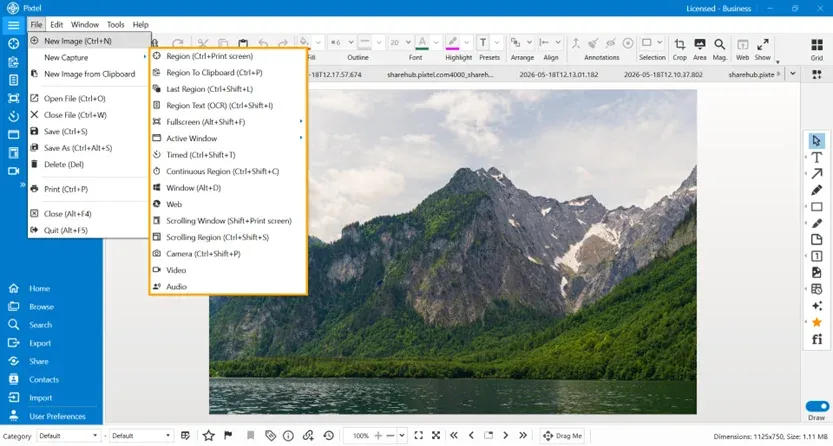833x446 pixels.
Task: Select the pointer cursor tool
Action: (x=817, y=141)
